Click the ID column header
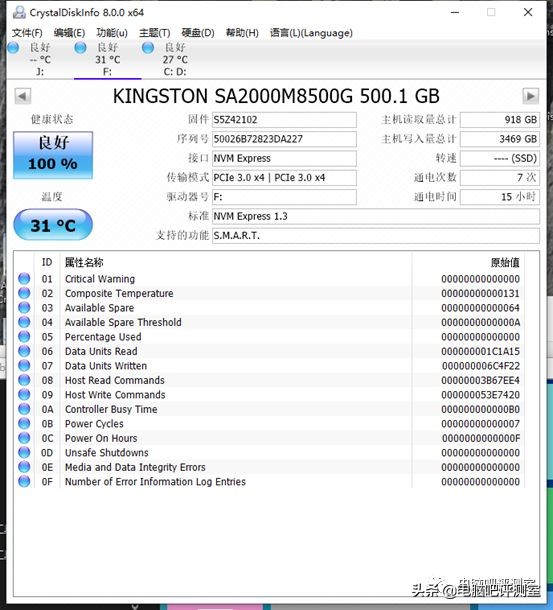Viewport: 553px width, 610px height. (47, 262)
